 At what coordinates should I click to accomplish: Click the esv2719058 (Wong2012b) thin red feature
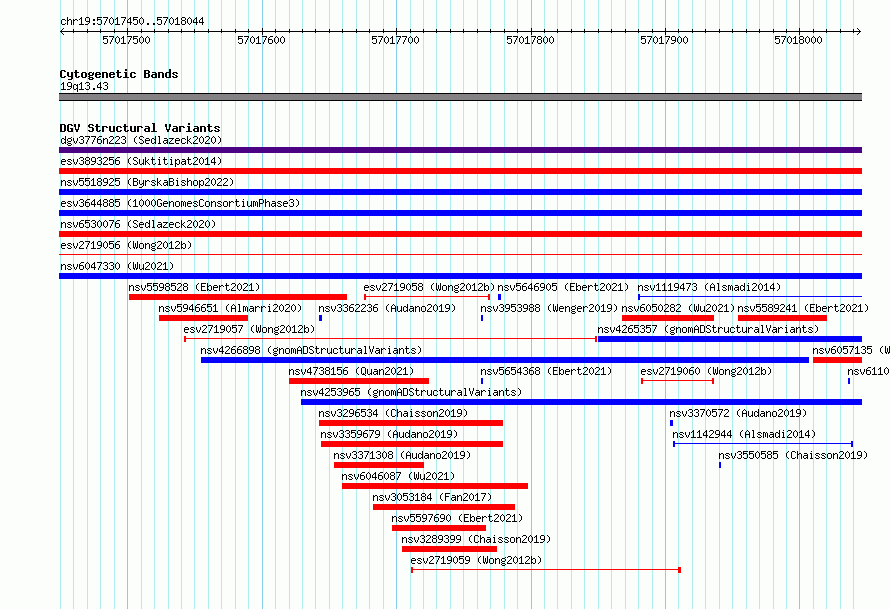point(427,297)
